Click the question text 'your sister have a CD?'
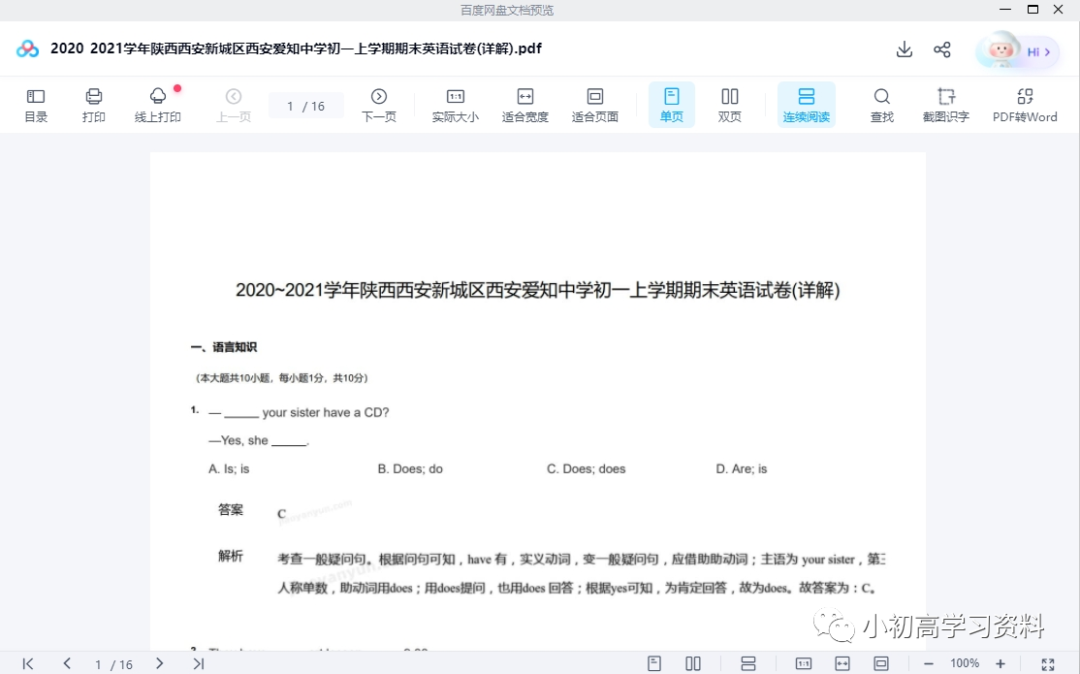Screen dimensions: 1080x674 point(326,412)
